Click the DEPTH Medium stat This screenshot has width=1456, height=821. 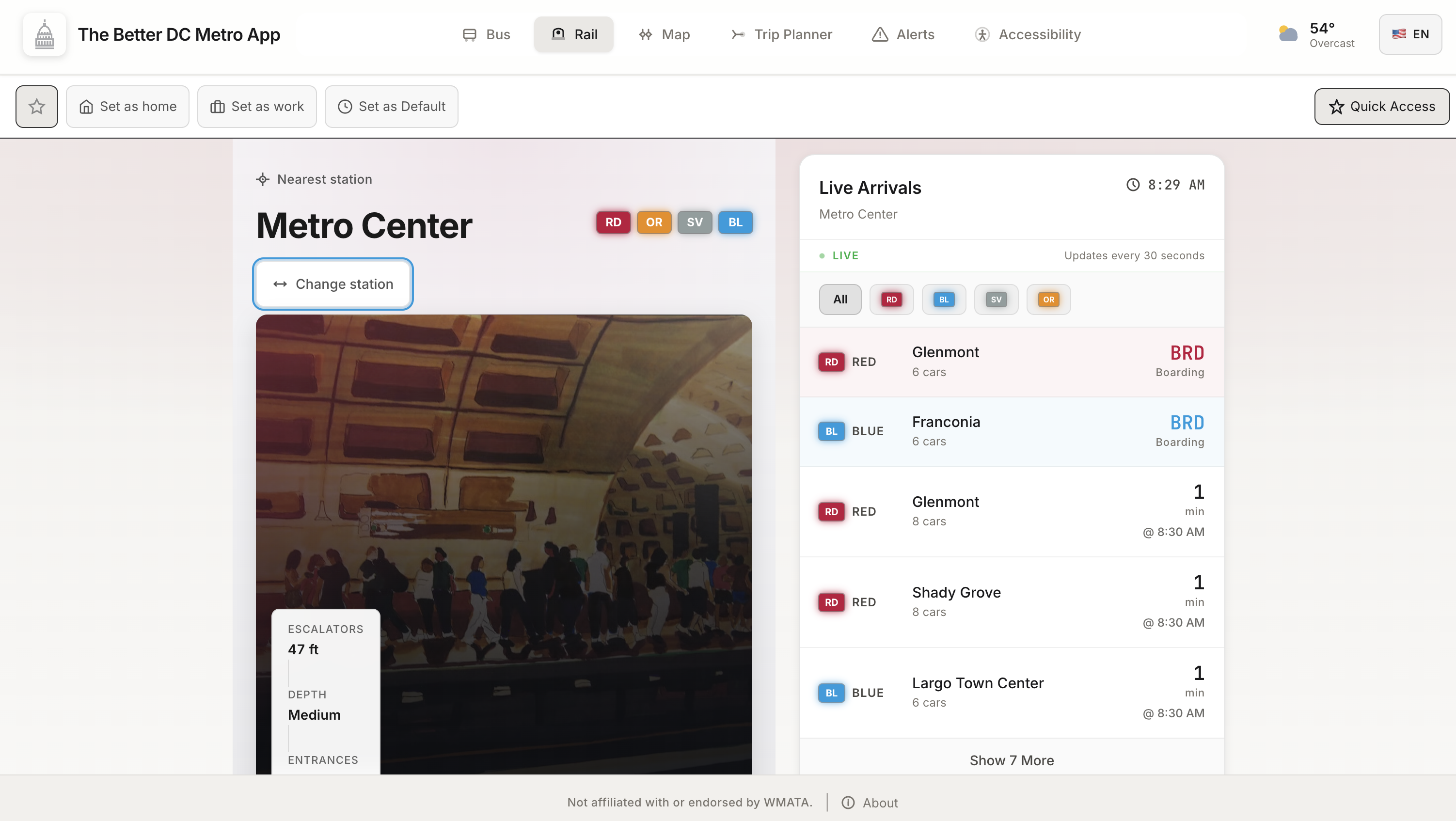[x=314, y=705]
